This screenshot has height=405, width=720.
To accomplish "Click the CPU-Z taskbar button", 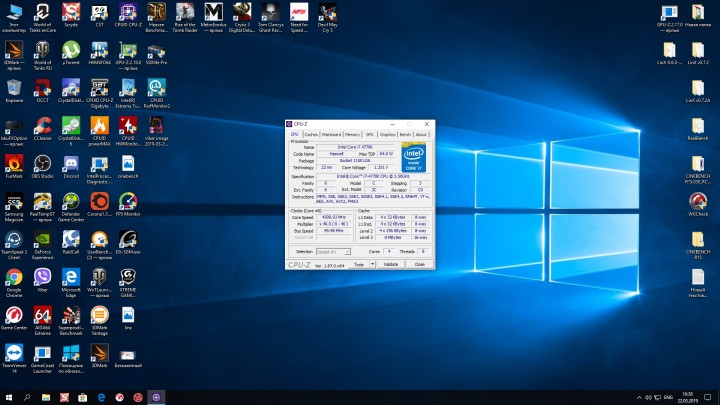I will tap(156, 397).
